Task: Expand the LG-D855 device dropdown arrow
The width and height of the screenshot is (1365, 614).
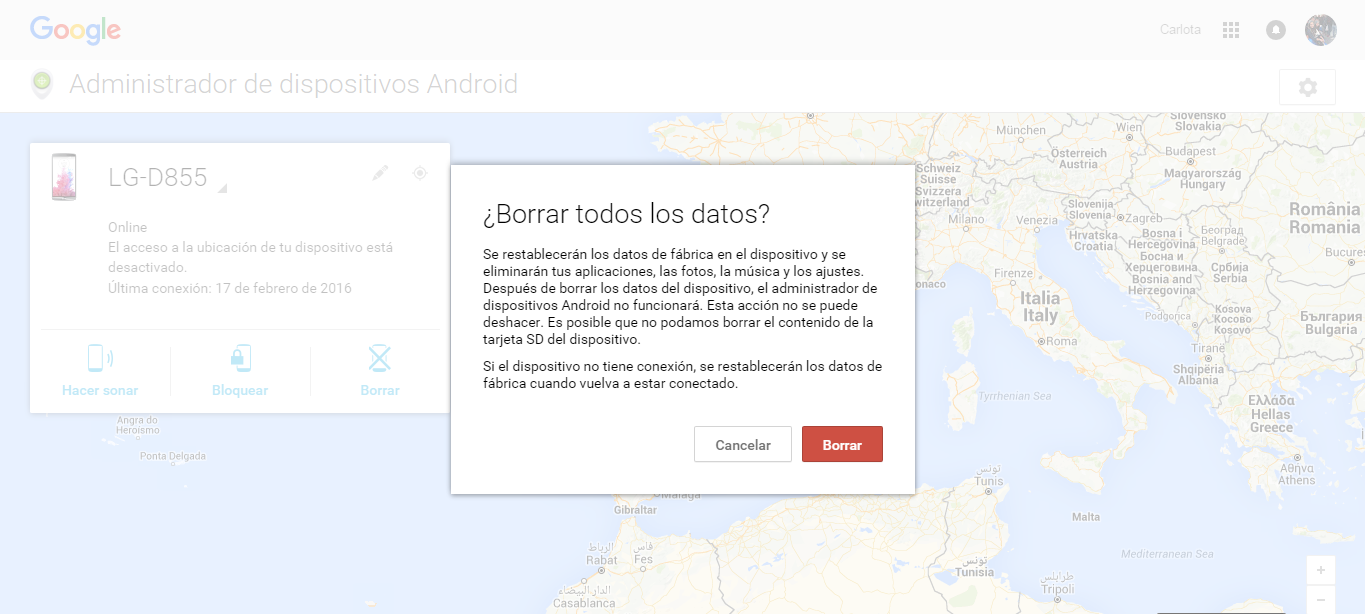Action: click(x=222, y=188)
